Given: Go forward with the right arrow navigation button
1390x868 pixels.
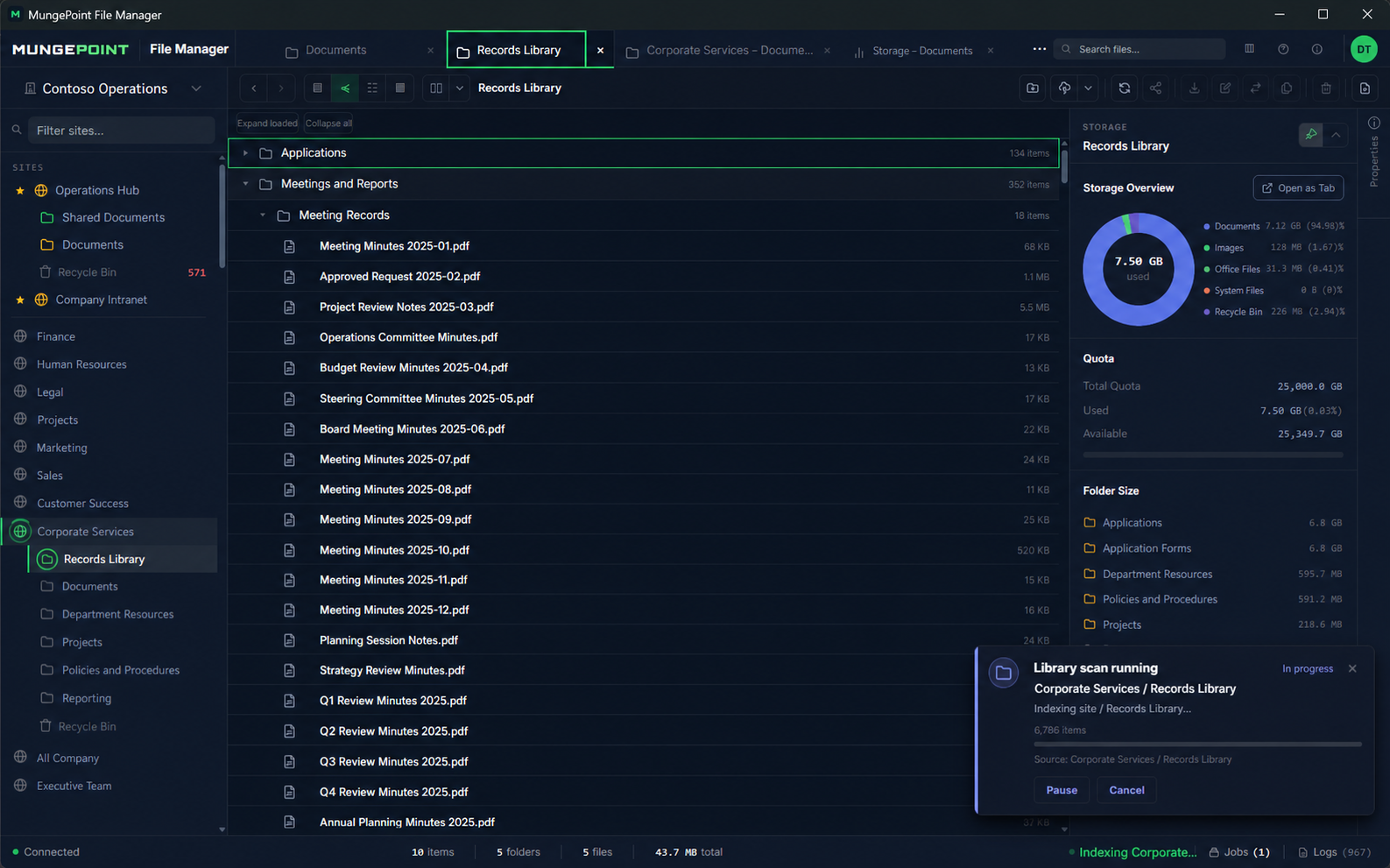Looking at the screenshot, I should pyautogui.click(x=281, y=88).
